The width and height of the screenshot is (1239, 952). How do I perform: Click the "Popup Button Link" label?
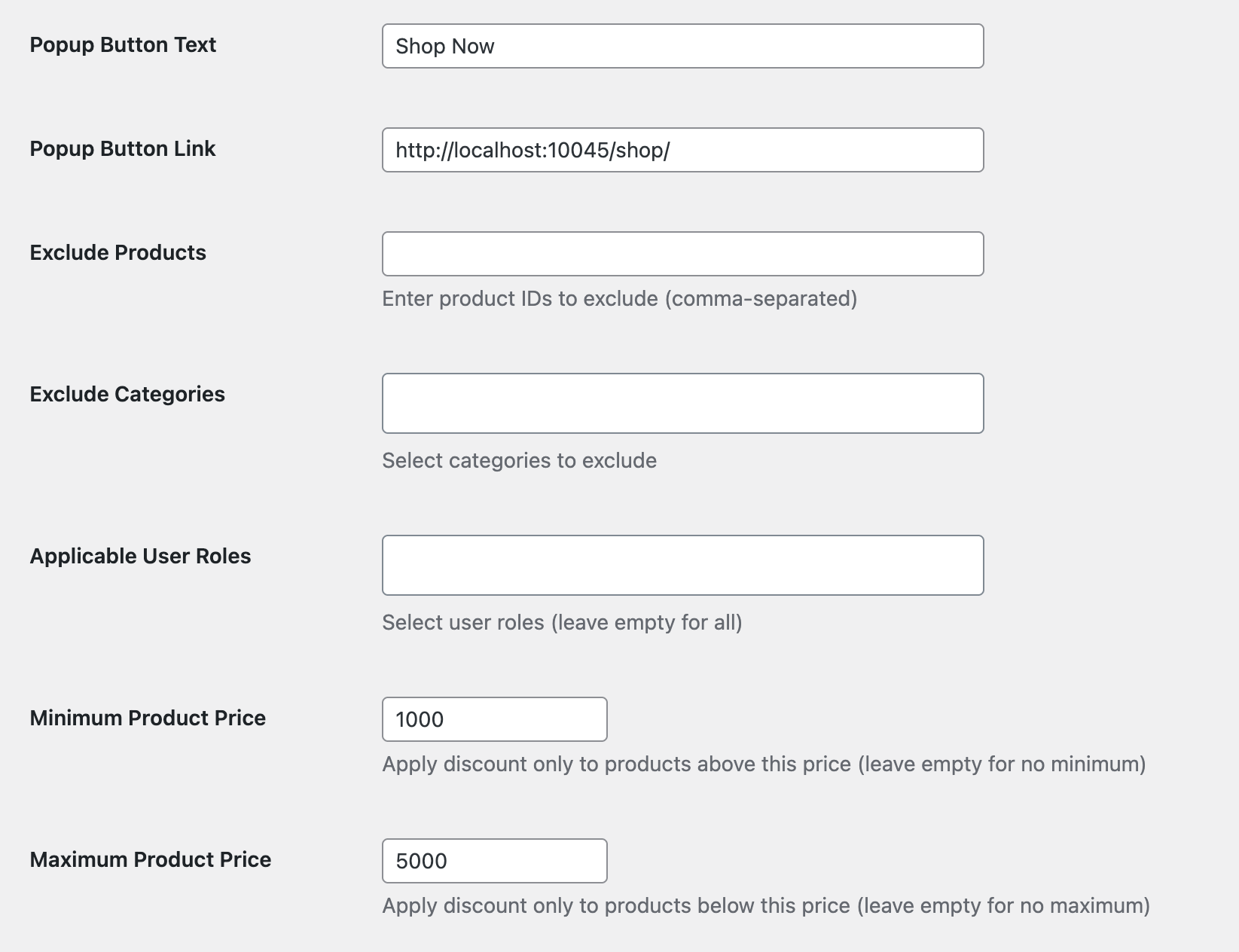123,148
